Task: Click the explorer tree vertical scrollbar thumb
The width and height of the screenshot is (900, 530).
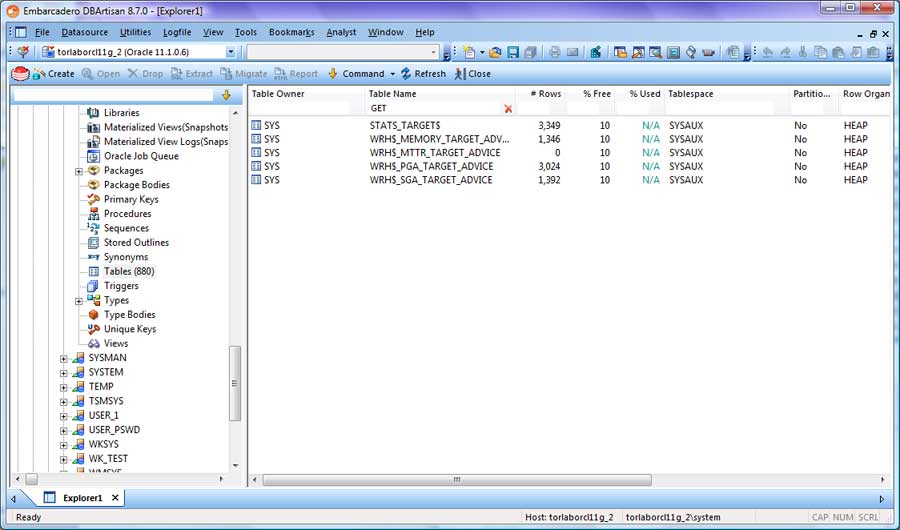Action: pos(234,384)
